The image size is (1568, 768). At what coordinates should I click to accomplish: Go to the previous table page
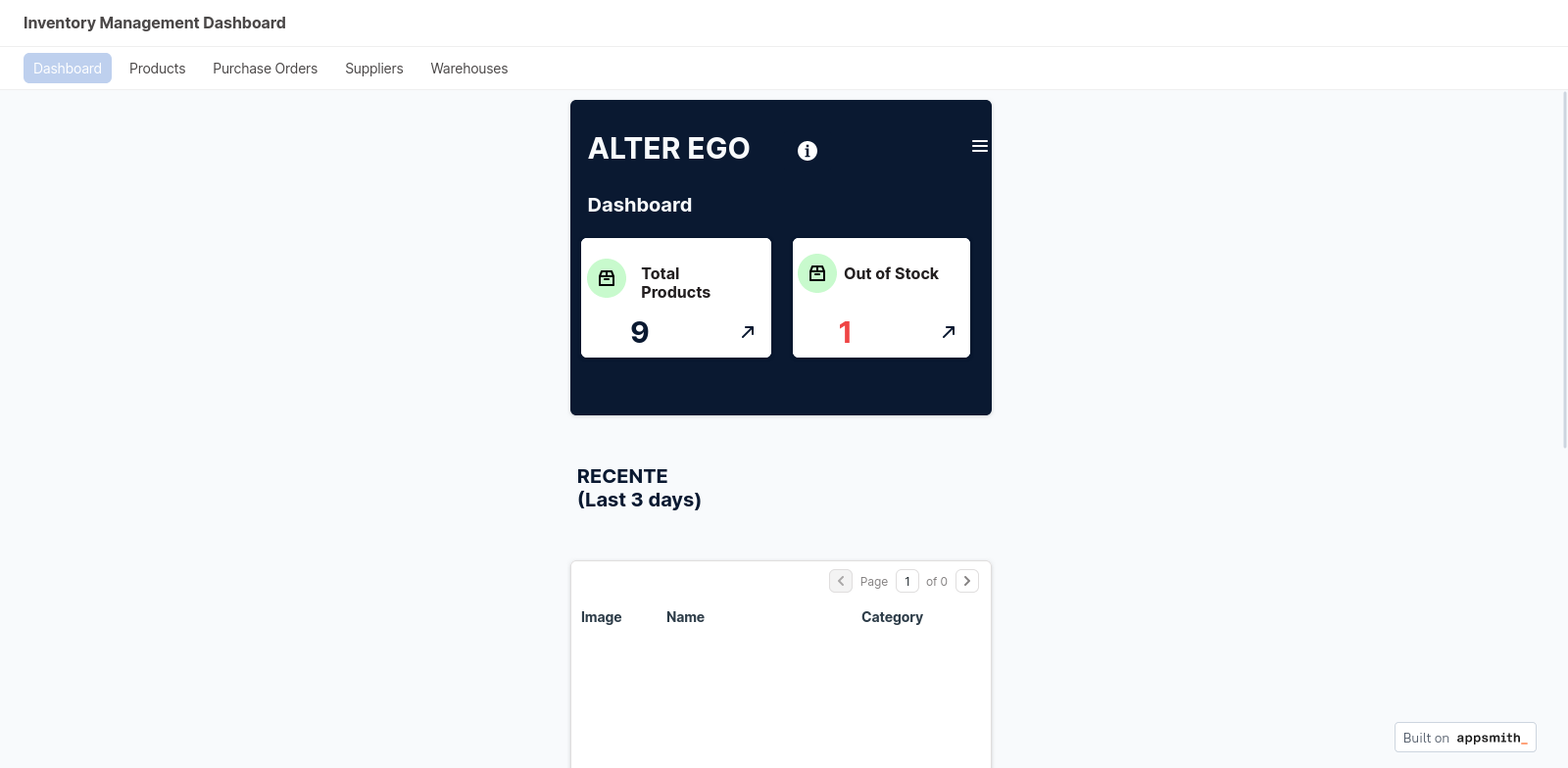pyautogui.click(x=841, y=581)
